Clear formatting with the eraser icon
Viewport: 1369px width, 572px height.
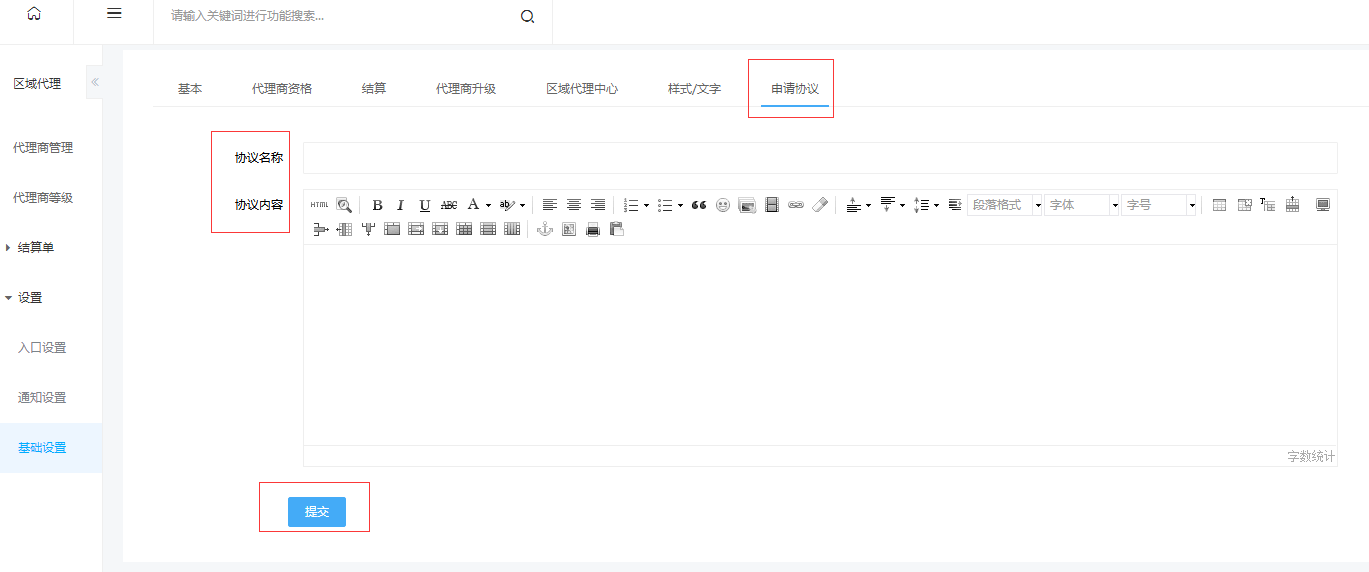[x=820, y=205]
